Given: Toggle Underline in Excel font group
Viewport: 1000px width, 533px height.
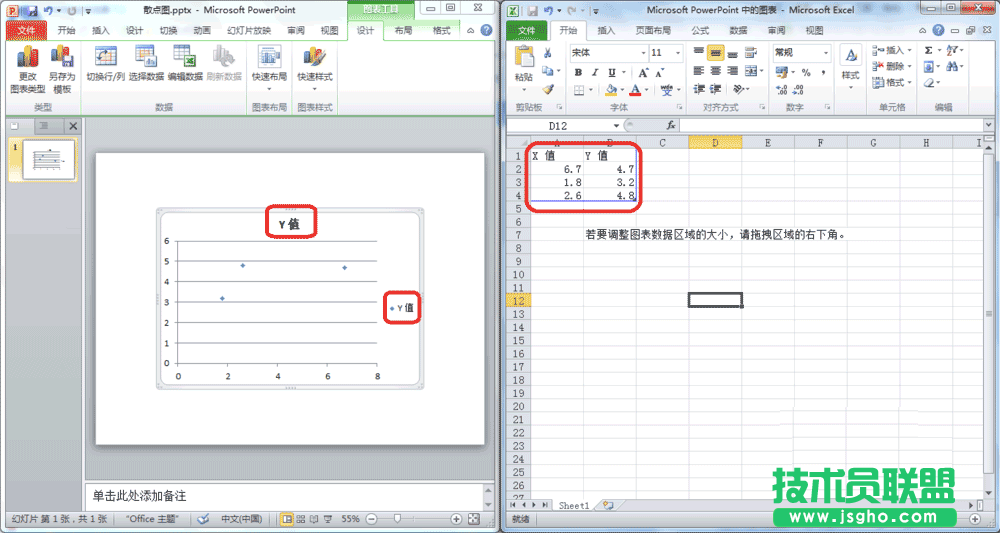Looking at the screenshot, I should point(612,72).
